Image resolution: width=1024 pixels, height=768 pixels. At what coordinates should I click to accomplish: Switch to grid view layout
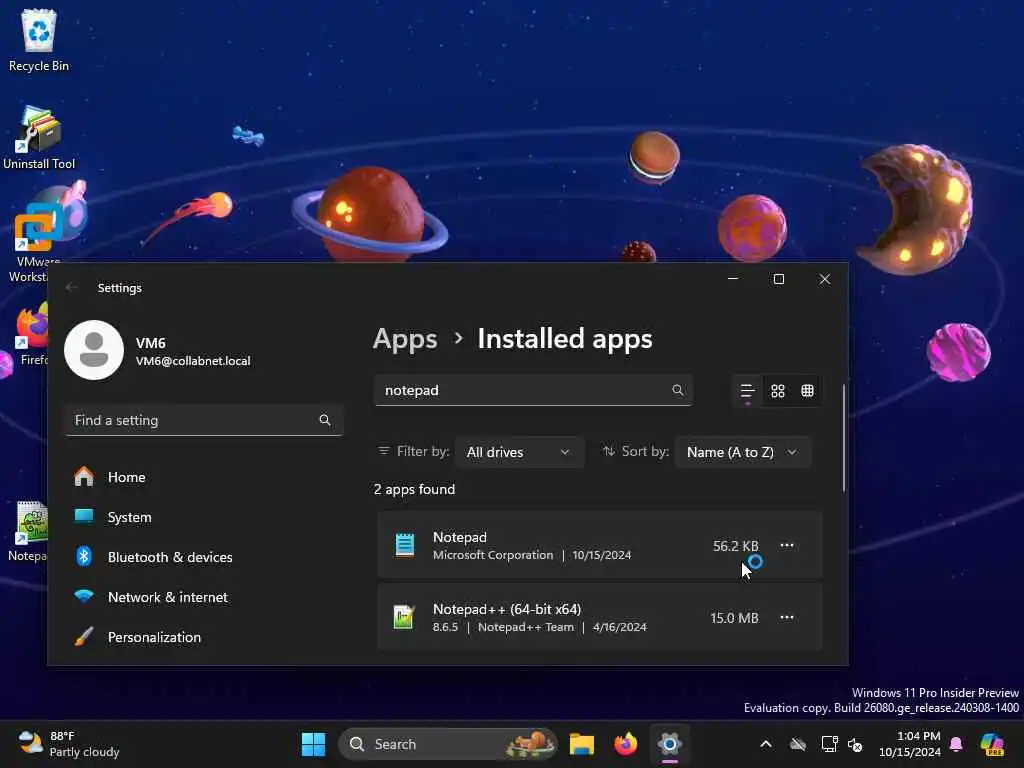[x=778, y=391]
